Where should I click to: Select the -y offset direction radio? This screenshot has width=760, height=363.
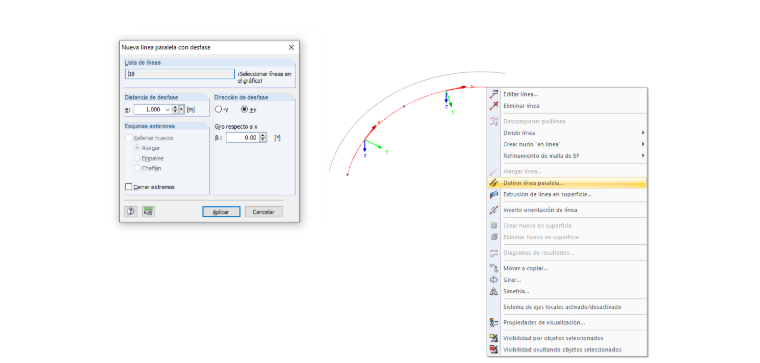219,110
